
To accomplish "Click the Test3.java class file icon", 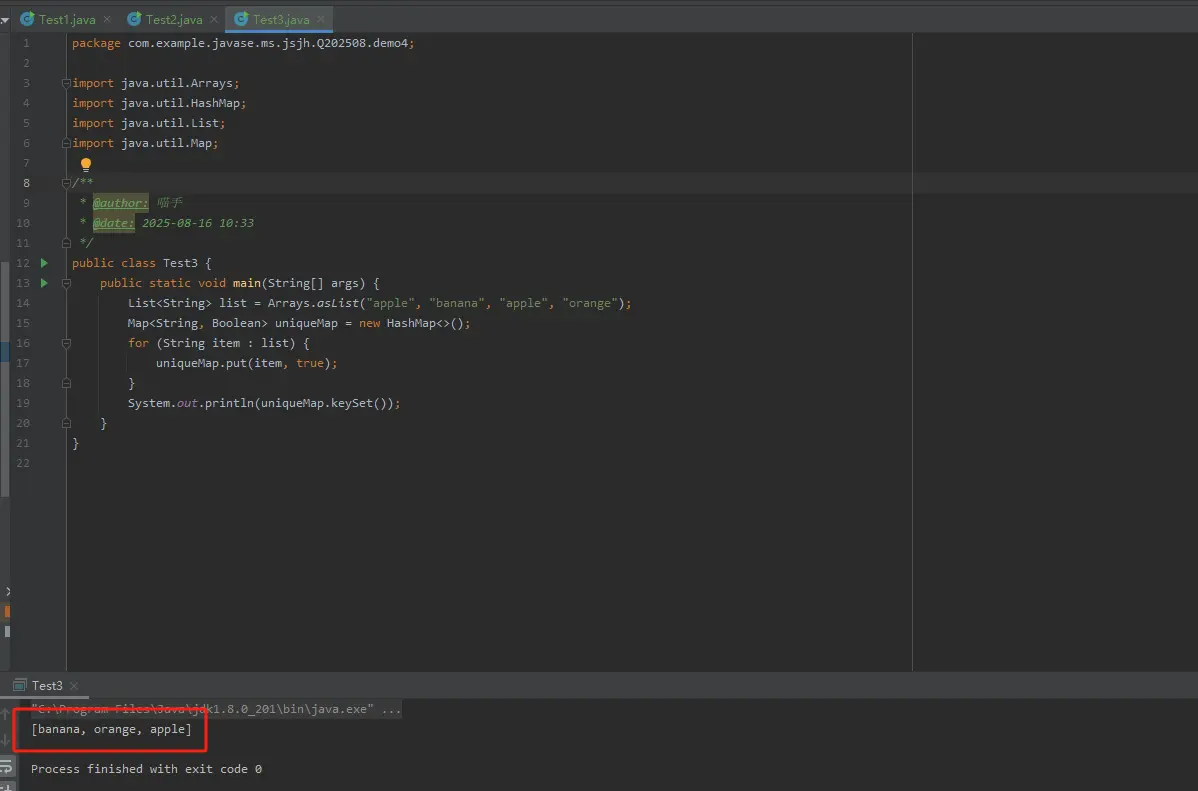I will (x=241, y=19).
